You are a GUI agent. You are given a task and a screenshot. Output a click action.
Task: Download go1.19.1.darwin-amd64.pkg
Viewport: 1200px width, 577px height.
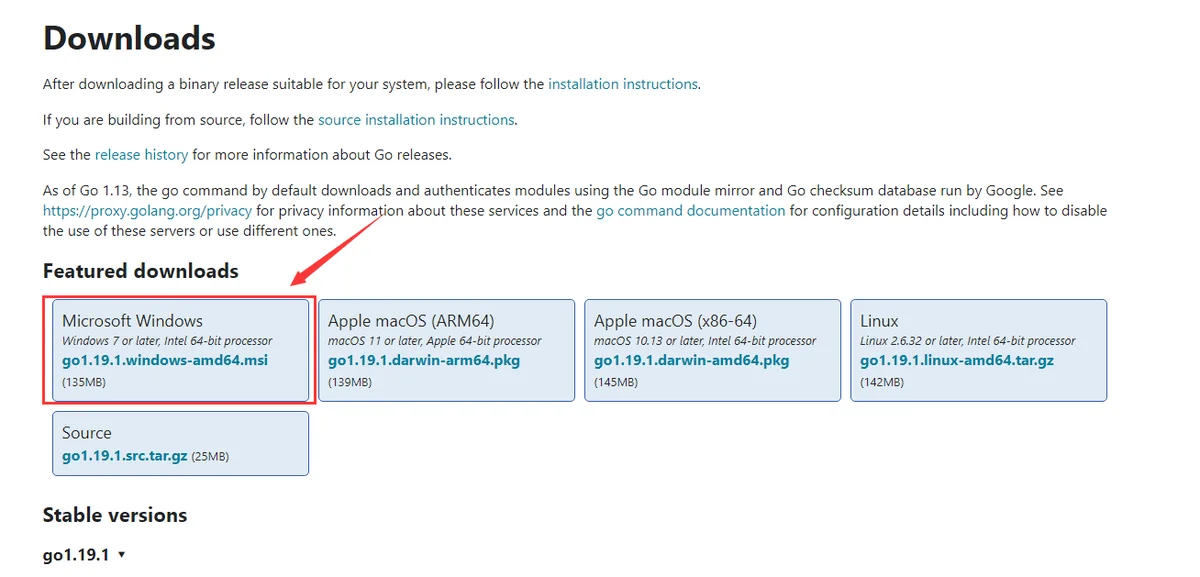point(692,360)
